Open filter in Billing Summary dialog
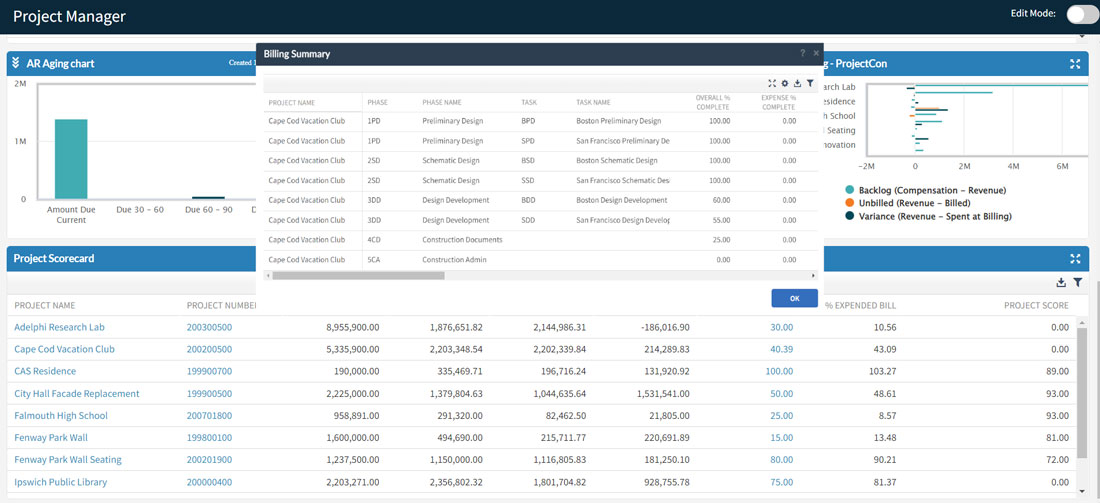 [x=810, y=84]
